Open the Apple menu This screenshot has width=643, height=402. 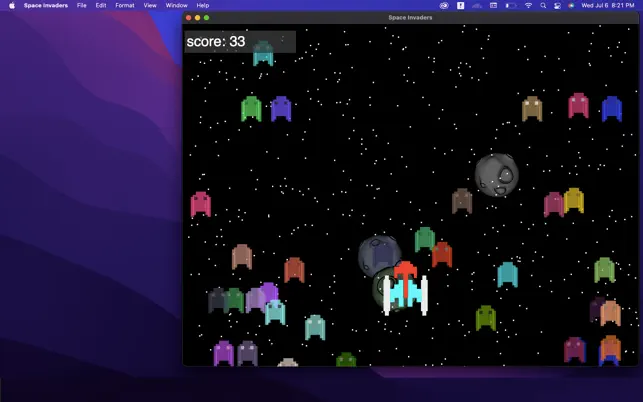coord(12,5)
